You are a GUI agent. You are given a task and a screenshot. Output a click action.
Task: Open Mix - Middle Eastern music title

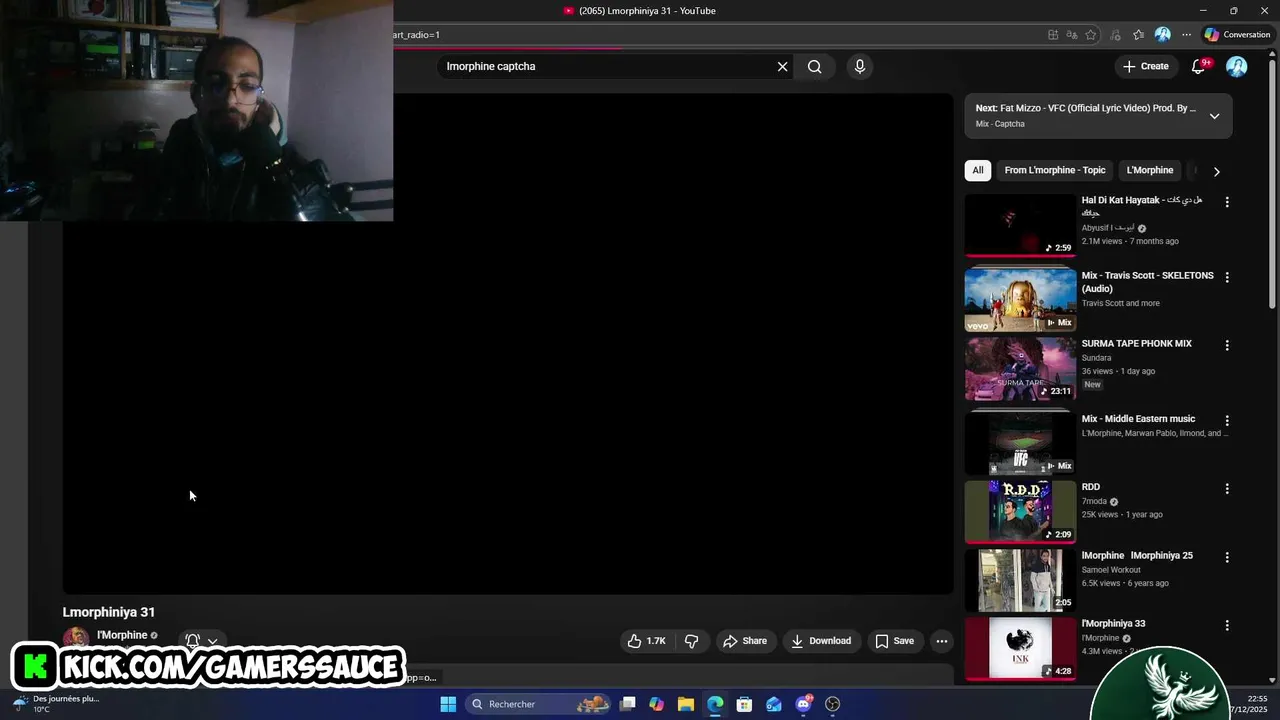pos(1138,419)
